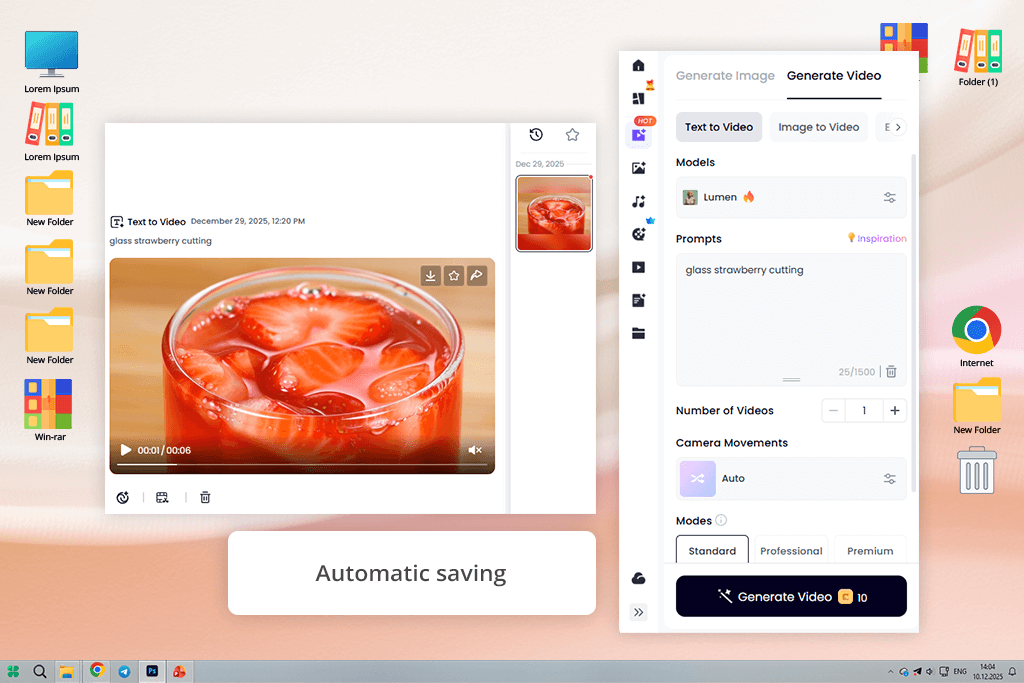Delete the generated video with the trash icon
The image size is (1024, 683).
click(x=205, y=498)
